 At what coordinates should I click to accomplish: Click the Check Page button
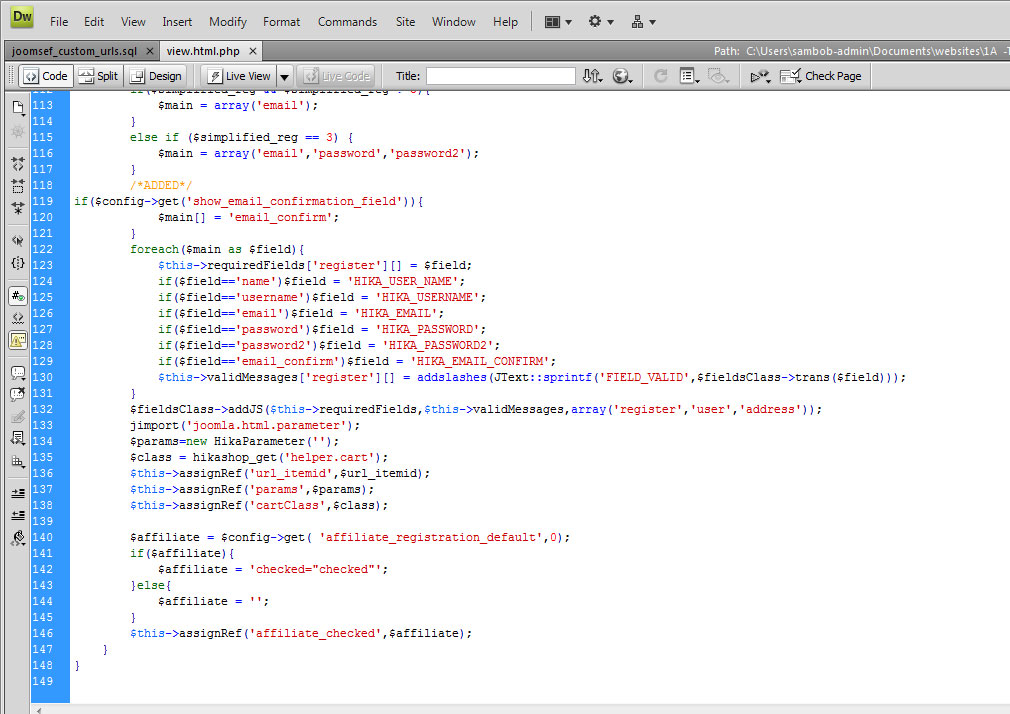(x=821, y=76)
